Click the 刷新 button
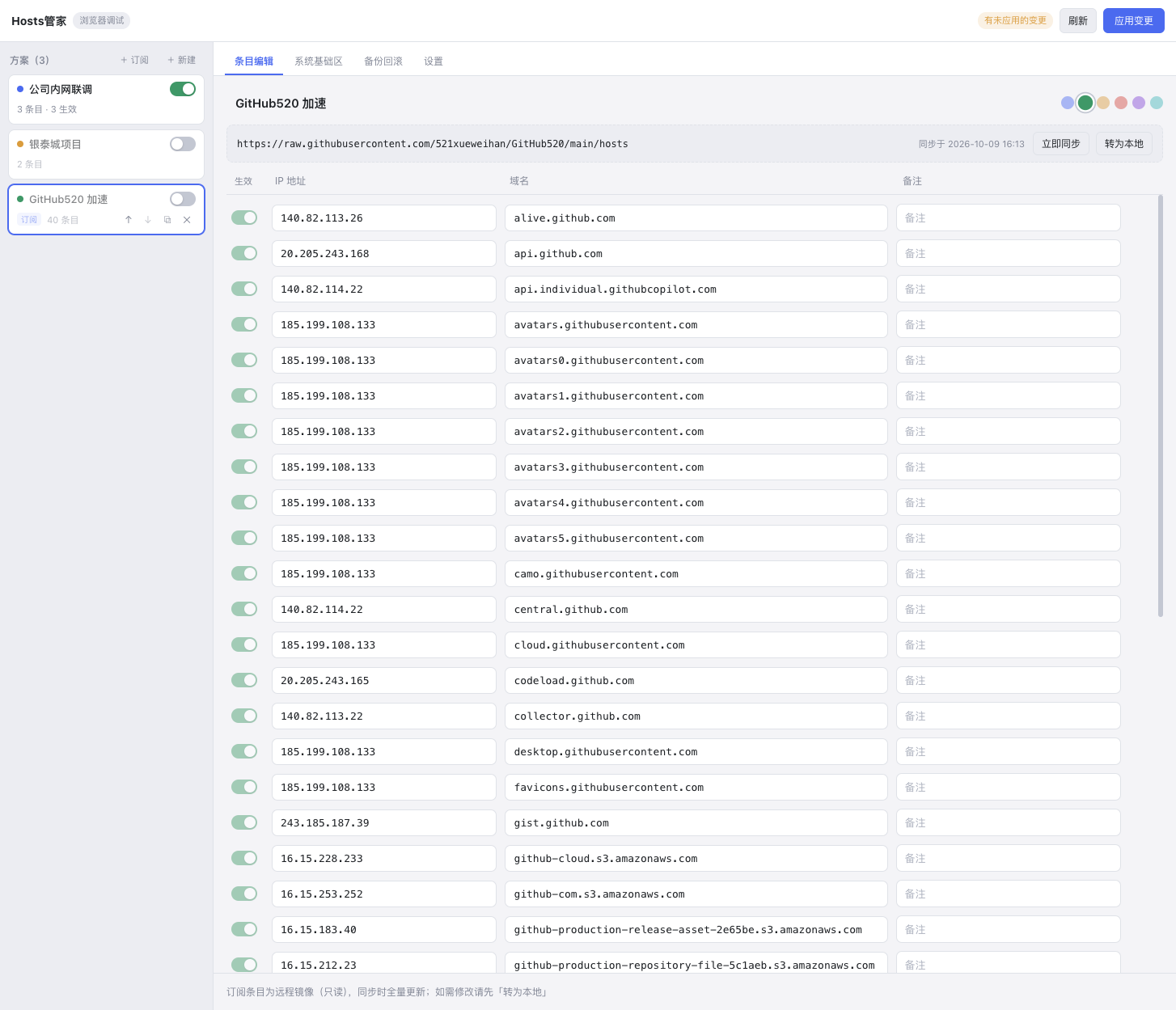1176x1010 pixels. [x=1078, y=21]
